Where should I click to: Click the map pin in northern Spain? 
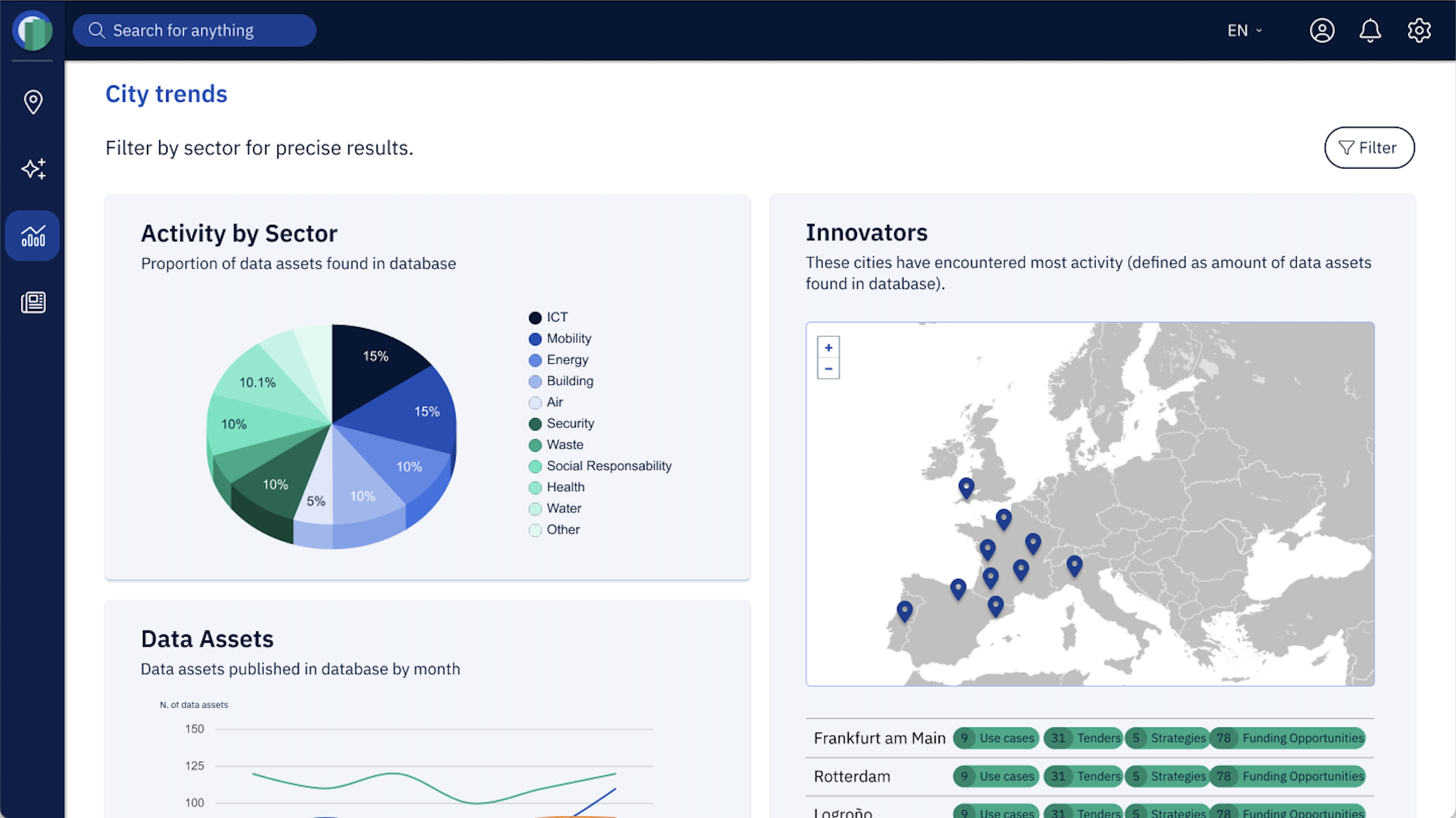[x=957, y=589]
